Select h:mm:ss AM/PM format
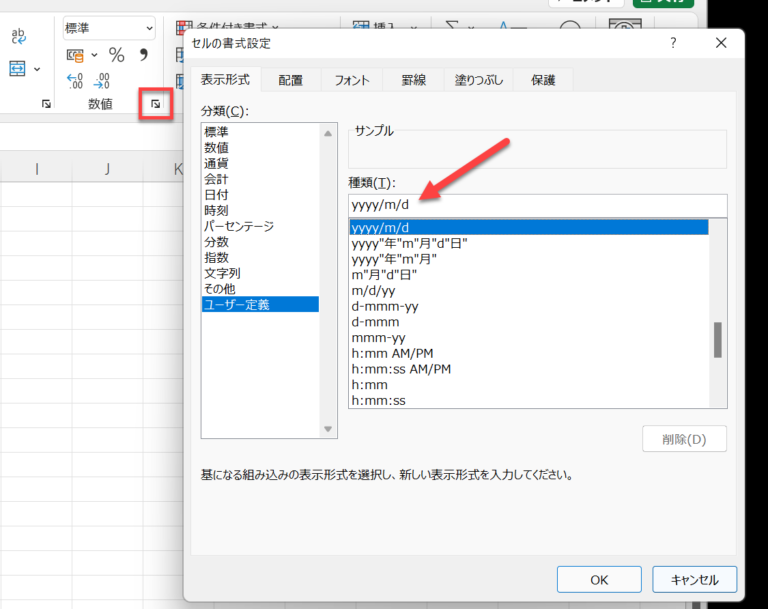The width and height of the screenshot is (768, 609). tap(529, 369)
